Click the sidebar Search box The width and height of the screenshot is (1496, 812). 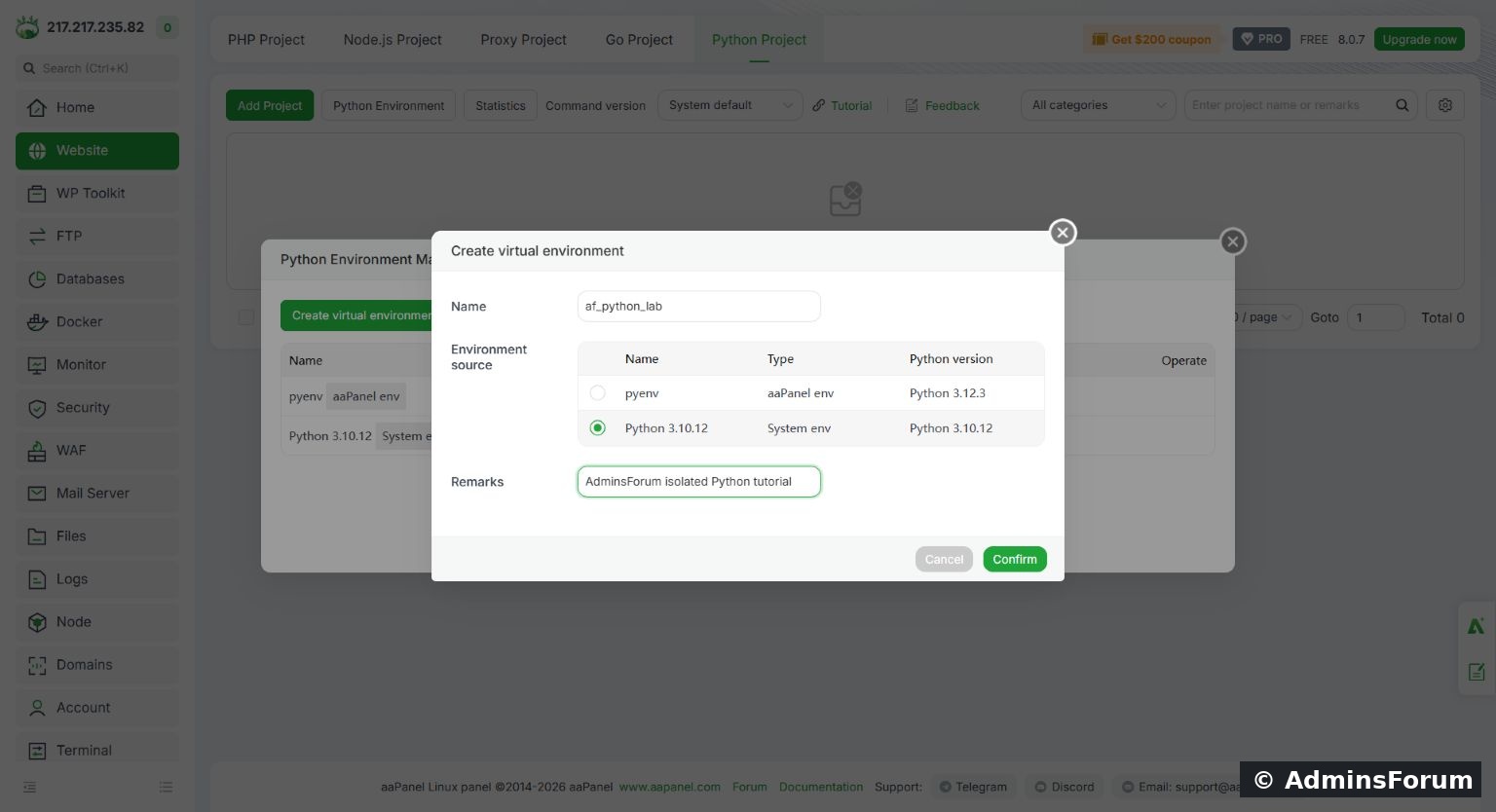tap(97, 68)
